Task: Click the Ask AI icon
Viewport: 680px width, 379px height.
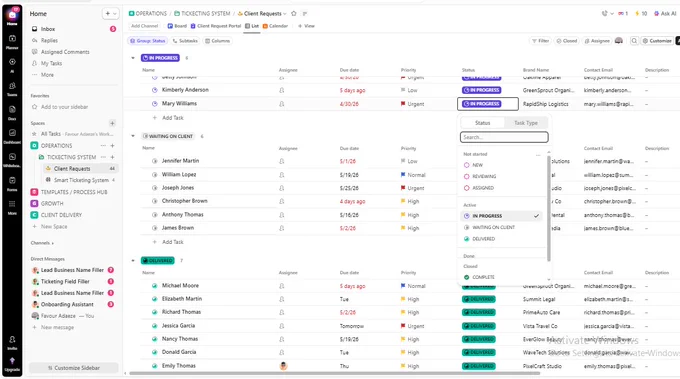Action: [x=657, y=13]
